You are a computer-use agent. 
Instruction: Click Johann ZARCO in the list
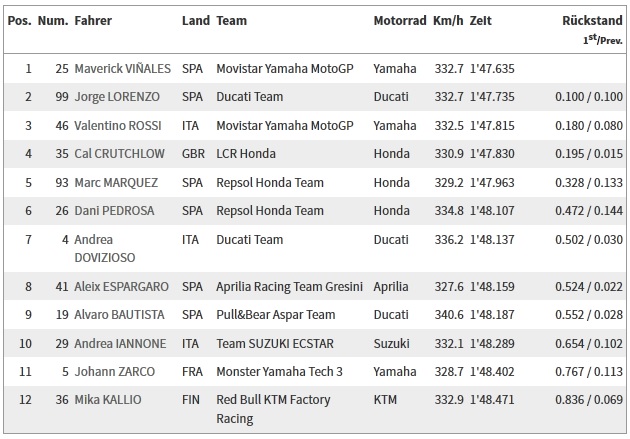[x=115, y=372]
